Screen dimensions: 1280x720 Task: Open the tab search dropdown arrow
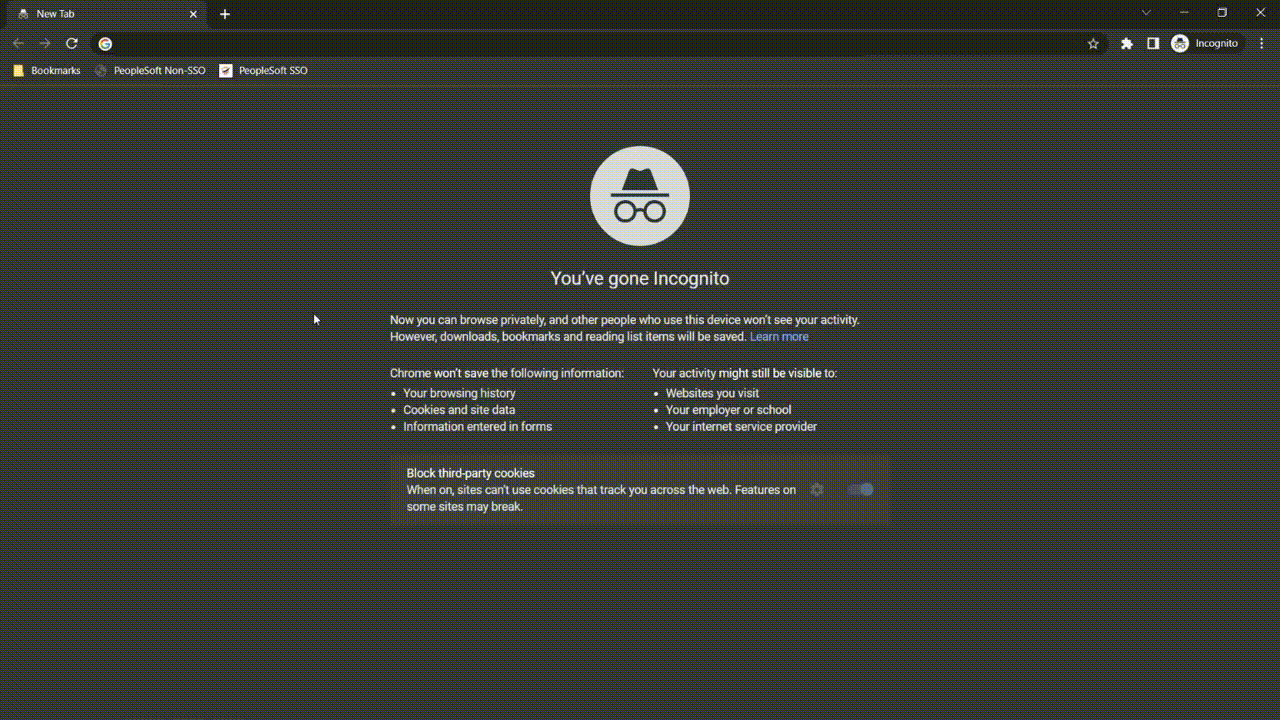(x=1146, y=13)
